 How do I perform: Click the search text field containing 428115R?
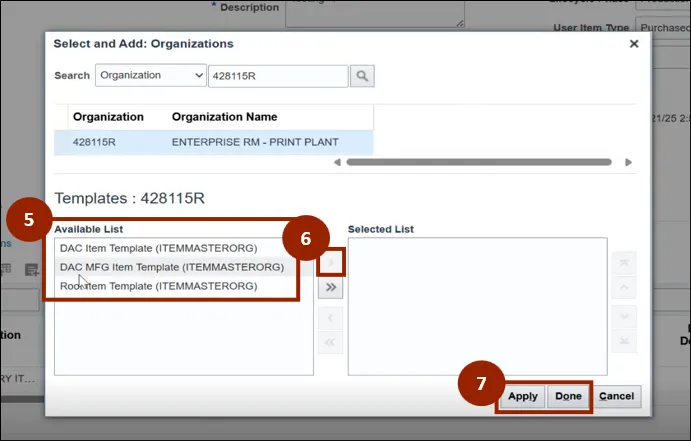pyautogui.click(x=277, y=76)
